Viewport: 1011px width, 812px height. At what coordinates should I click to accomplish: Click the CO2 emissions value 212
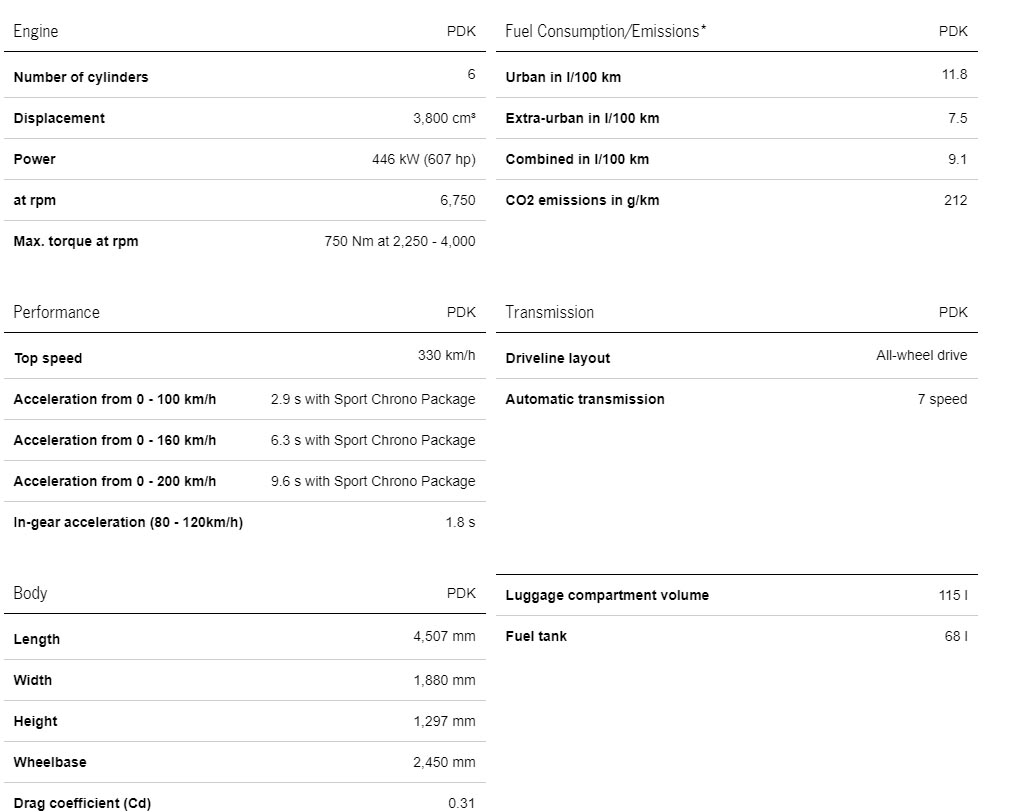pos(956,200)
